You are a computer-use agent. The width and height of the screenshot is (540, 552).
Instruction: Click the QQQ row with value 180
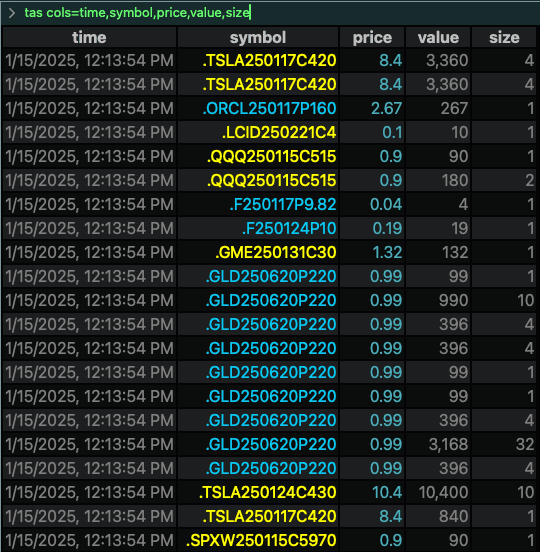pos(269,180)
